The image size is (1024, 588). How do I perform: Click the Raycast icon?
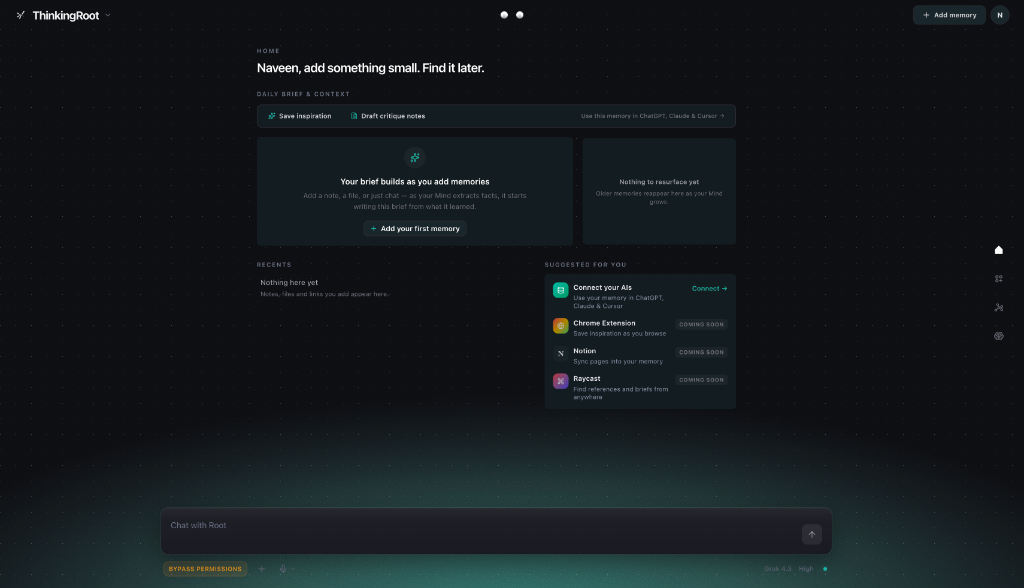pos(560,381)
